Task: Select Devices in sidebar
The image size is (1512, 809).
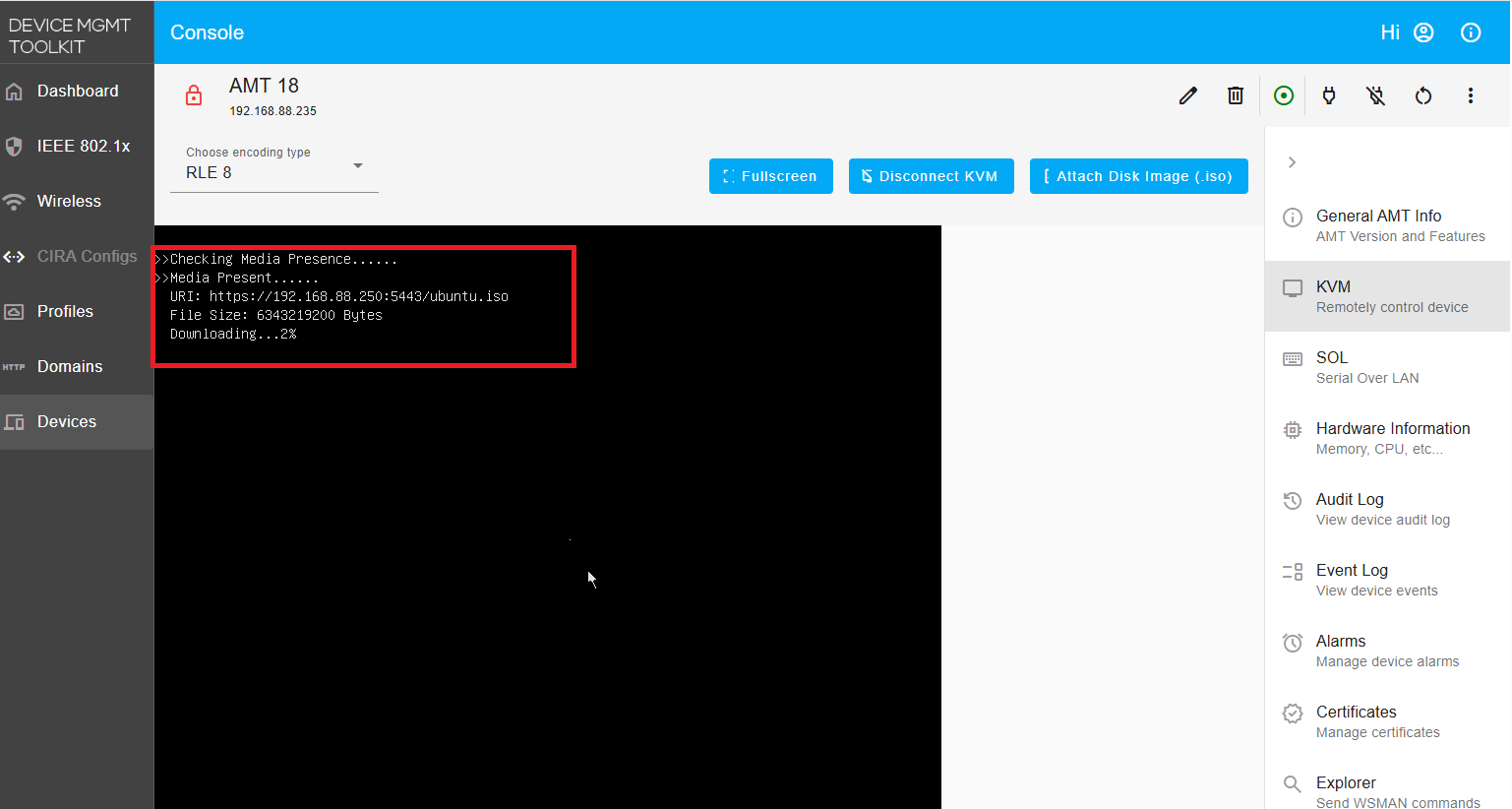Action: tap(77, 422)
